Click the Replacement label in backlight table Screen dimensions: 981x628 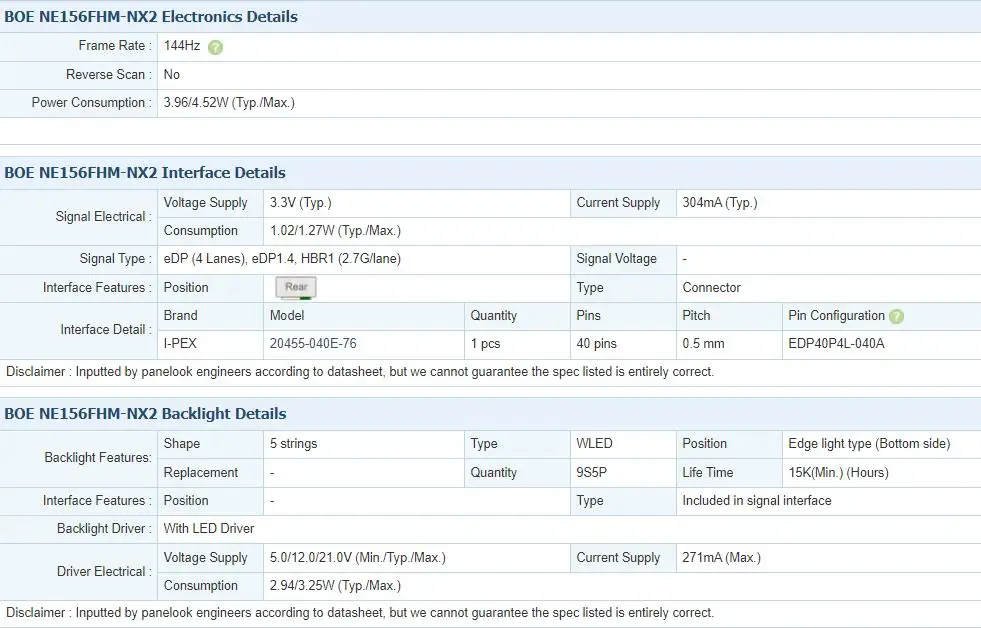point(201,472)
